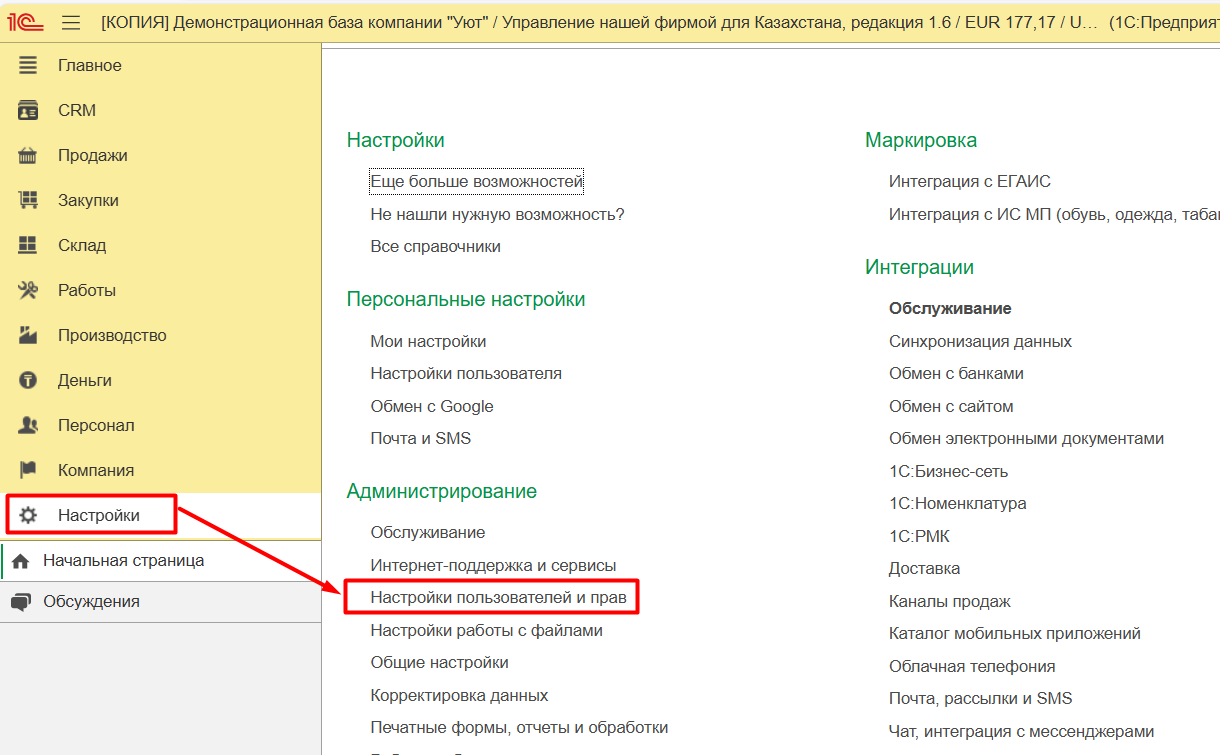This screenshot has height=755, width=1220.
Task: Click the Закупки cart icon
Action: 28,201
